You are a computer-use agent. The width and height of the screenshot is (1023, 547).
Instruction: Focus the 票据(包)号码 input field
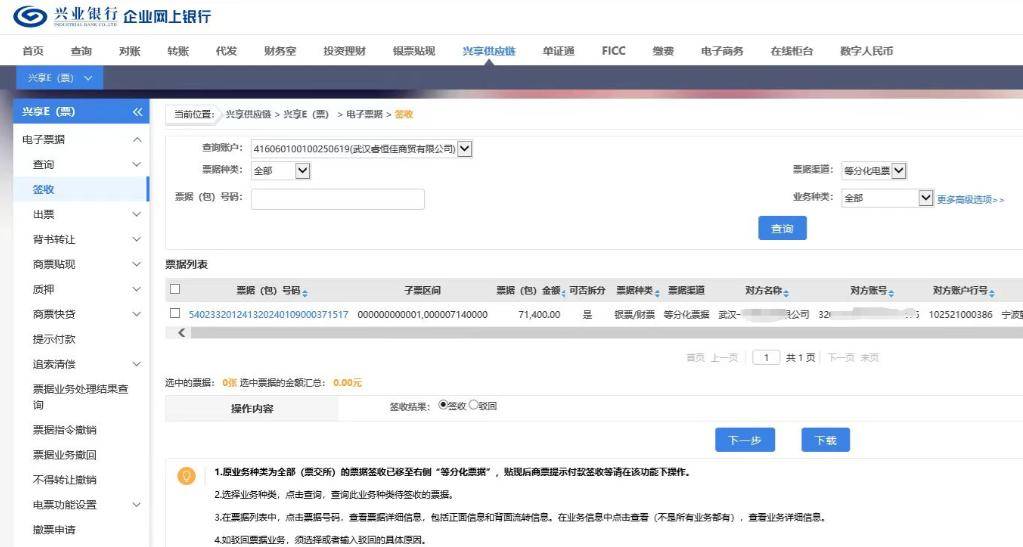click(x=337, y=199)
